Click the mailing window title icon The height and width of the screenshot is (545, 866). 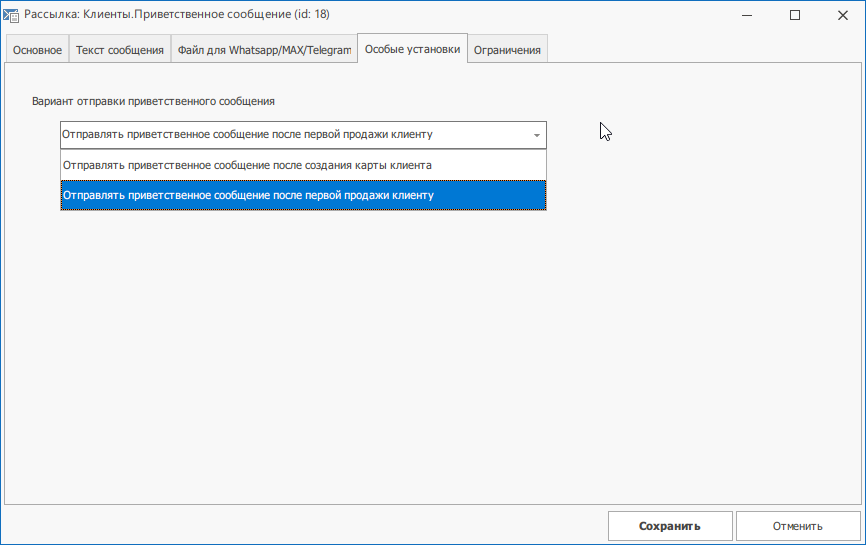pos(11,15)
